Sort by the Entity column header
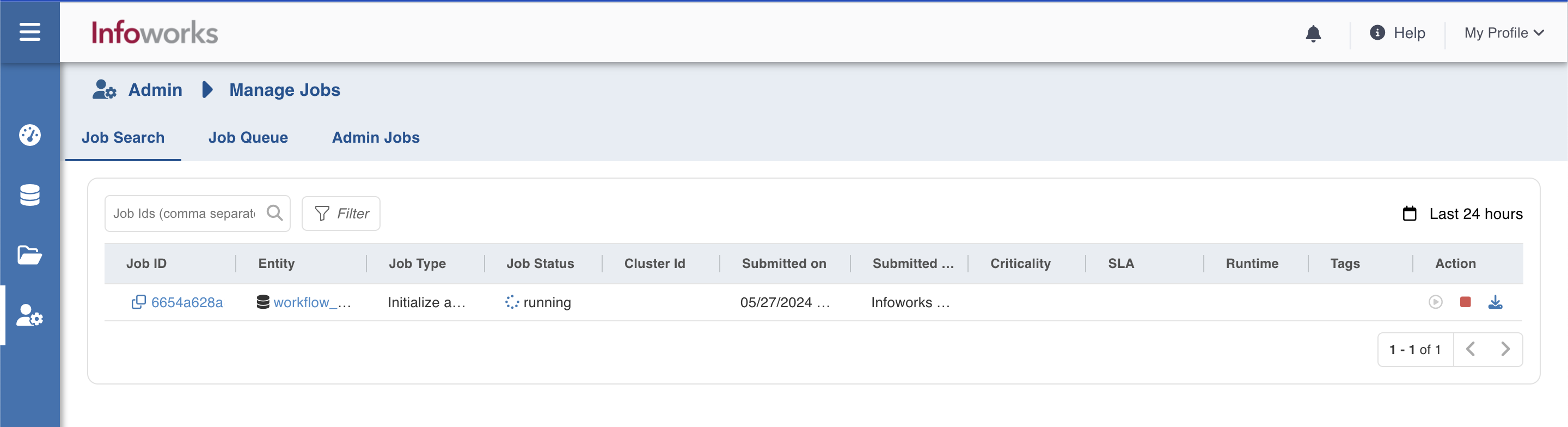 pos(277,263)
